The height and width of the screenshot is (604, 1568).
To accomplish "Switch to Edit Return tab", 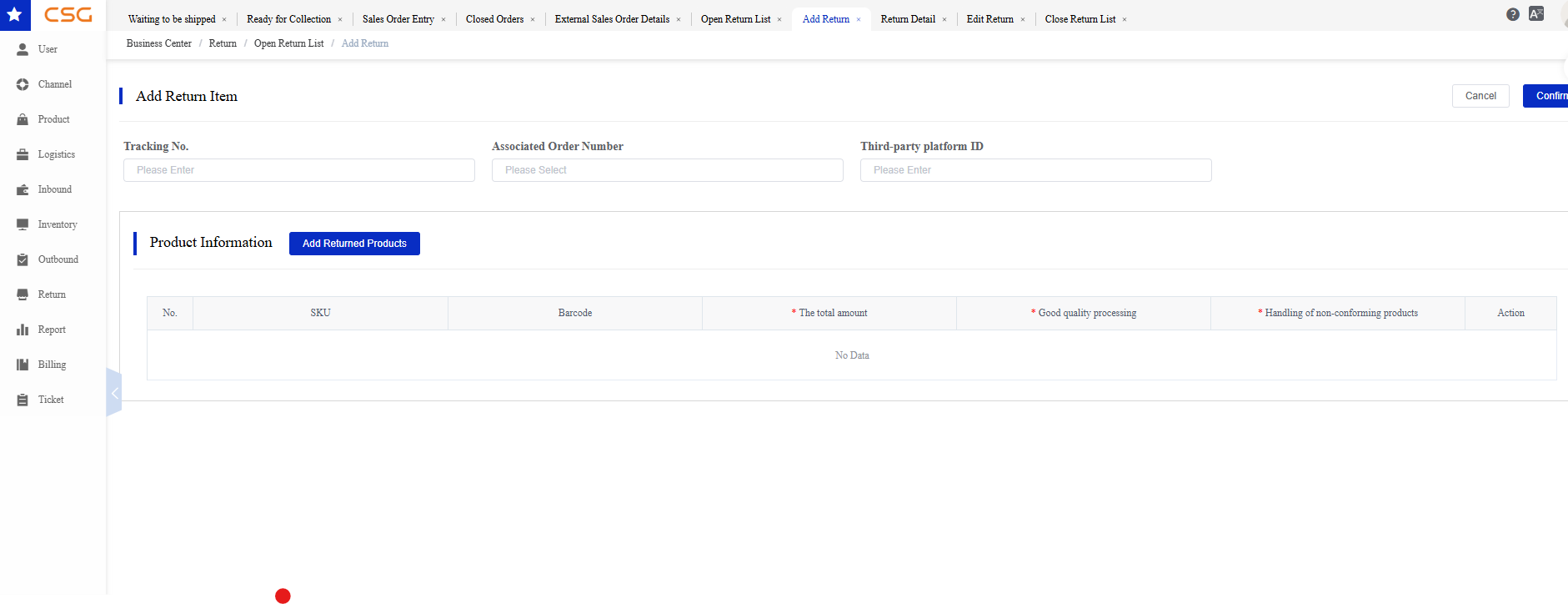I will 990,19.
